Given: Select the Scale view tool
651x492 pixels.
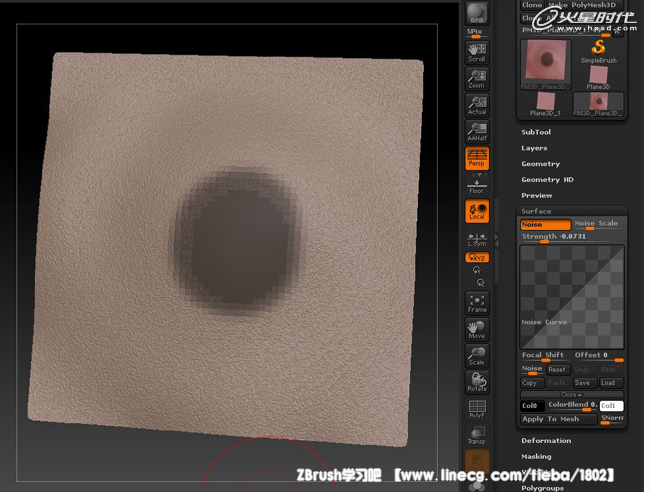Looking at the screenshot, I should [x=477, y=356].
